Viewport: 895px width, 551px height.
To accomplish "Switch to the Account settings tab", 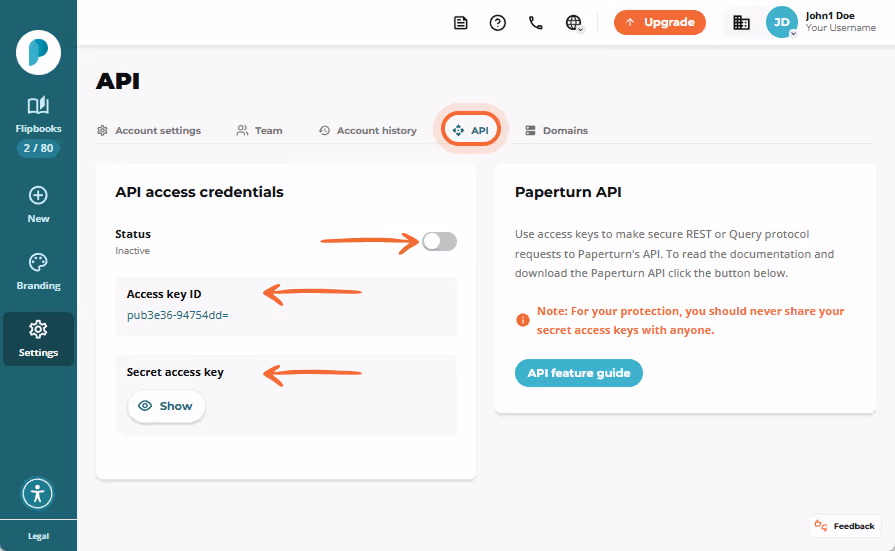I will (x=149, y=131).
